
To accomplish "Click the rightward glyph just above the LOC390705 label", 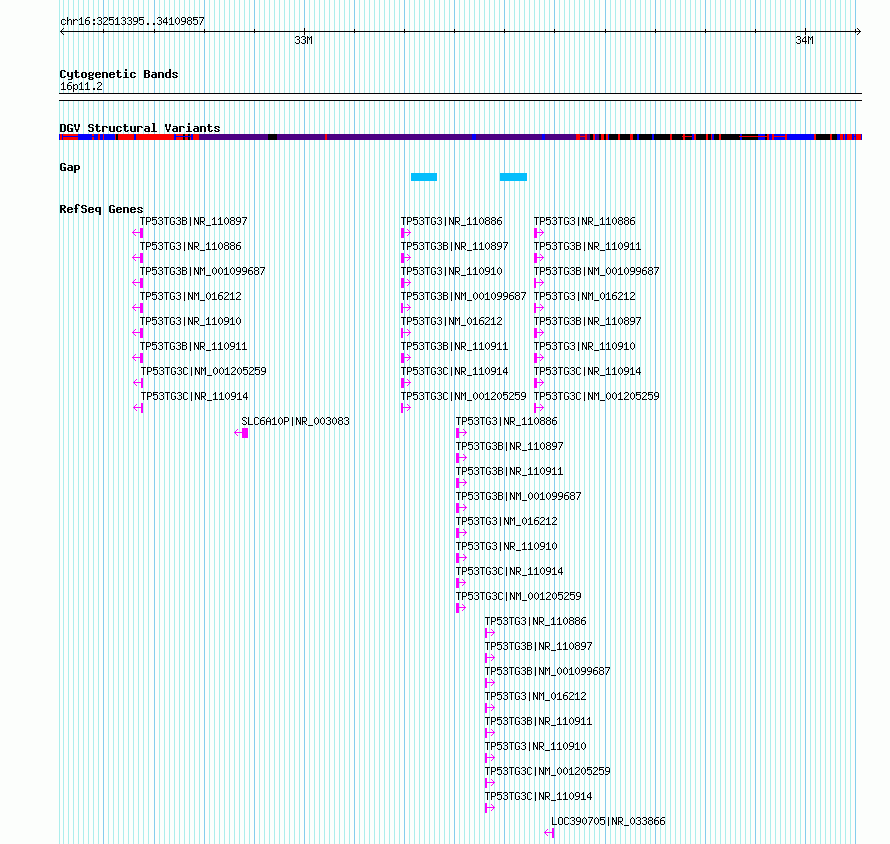I will click(490, 808).
